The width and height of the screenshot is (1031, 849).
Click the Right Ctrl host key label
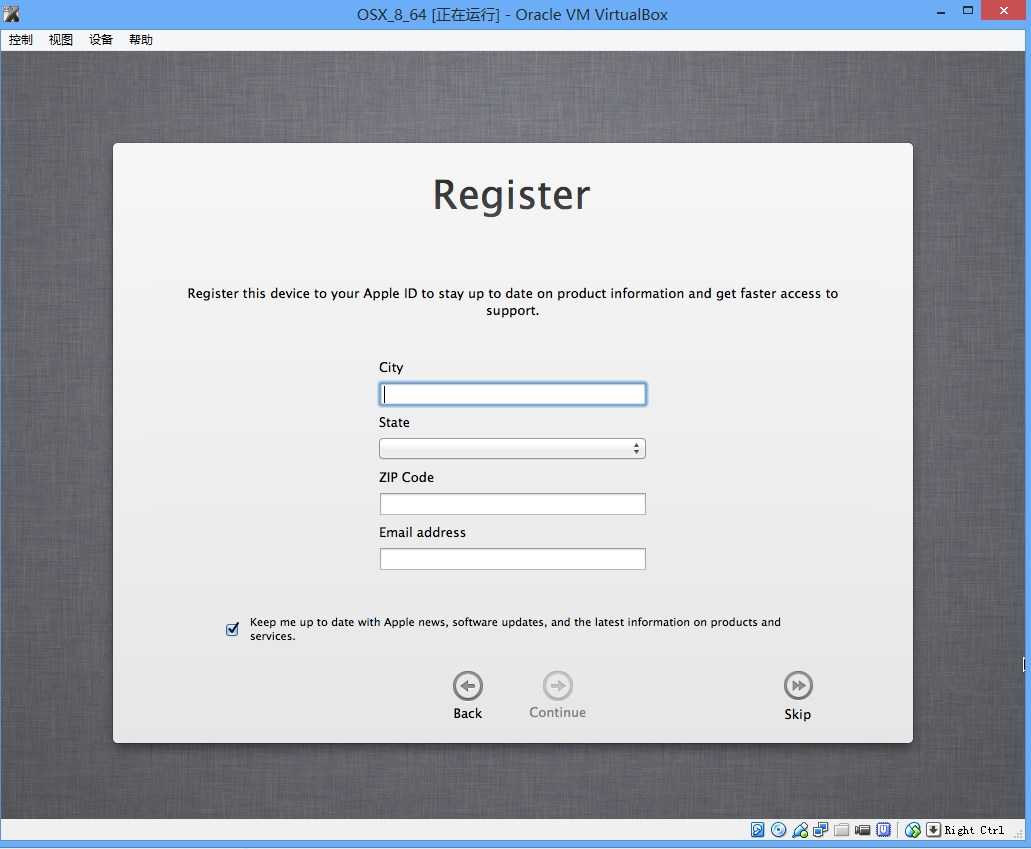(x=974, y=830)
